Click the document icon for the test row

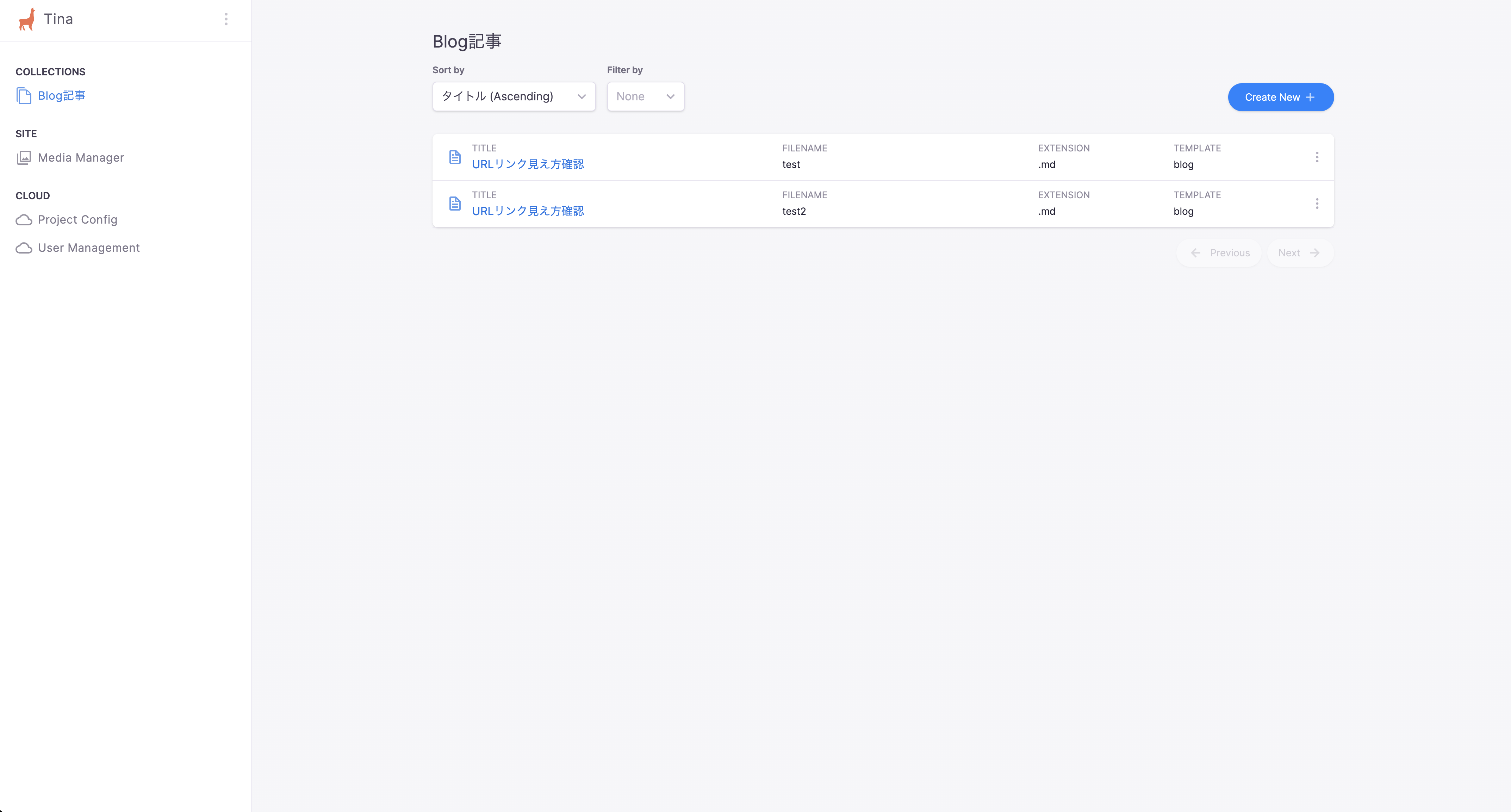point(455,157)
